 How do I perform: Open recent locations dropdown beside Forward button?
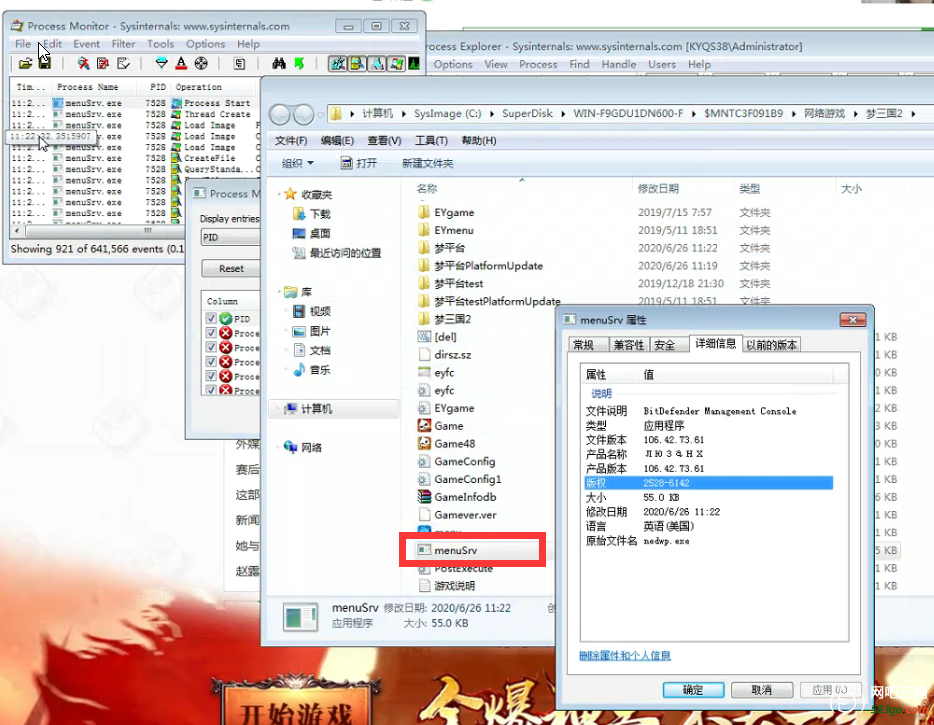point(320,114)
